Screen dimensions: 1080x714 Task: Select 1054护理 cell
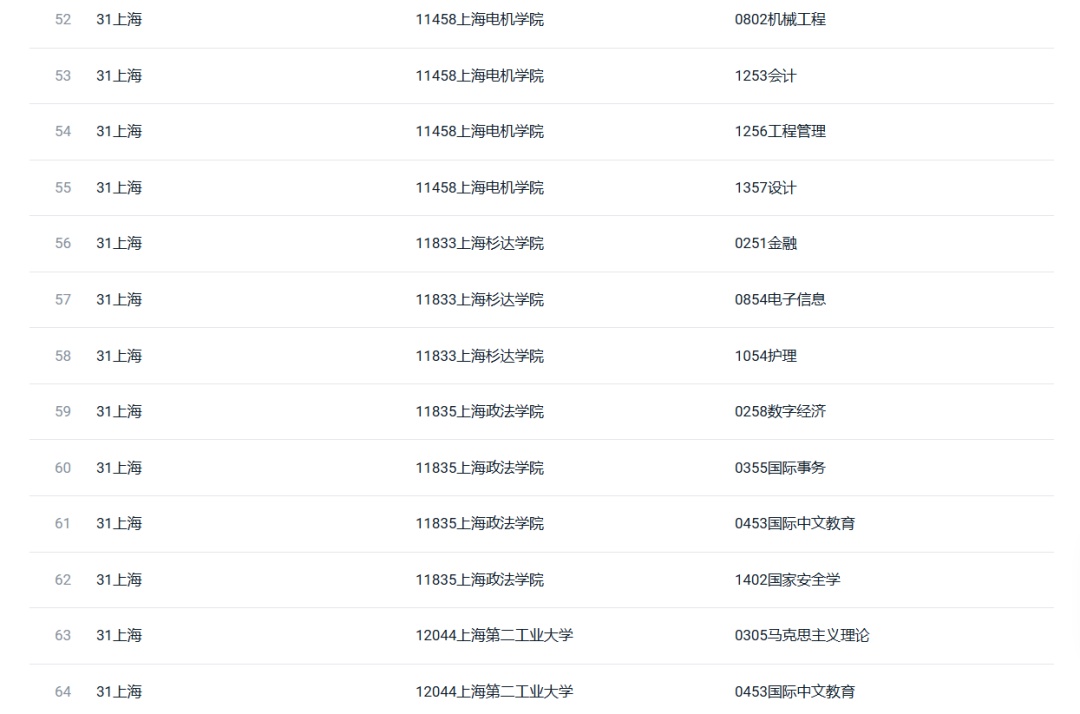click(765, 356)
